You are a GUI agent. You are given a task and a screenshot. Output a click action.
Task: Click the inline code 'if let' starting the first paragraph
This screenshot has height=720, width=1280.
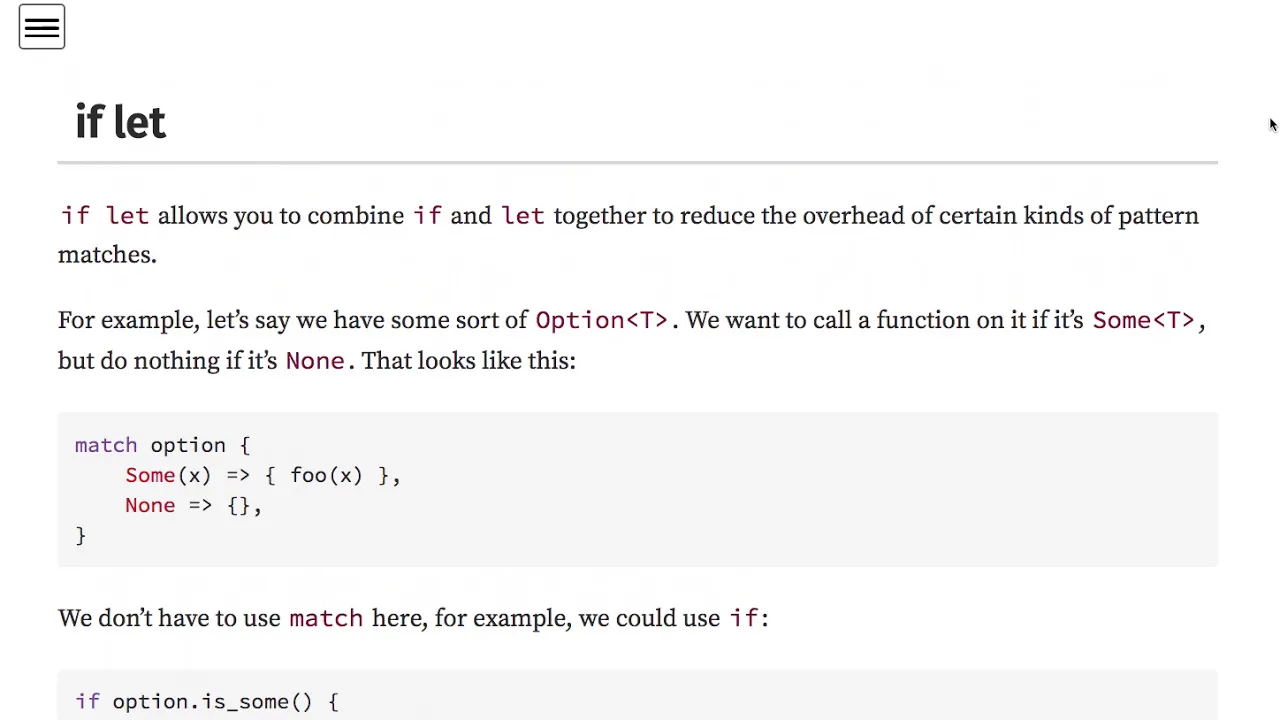105,216
